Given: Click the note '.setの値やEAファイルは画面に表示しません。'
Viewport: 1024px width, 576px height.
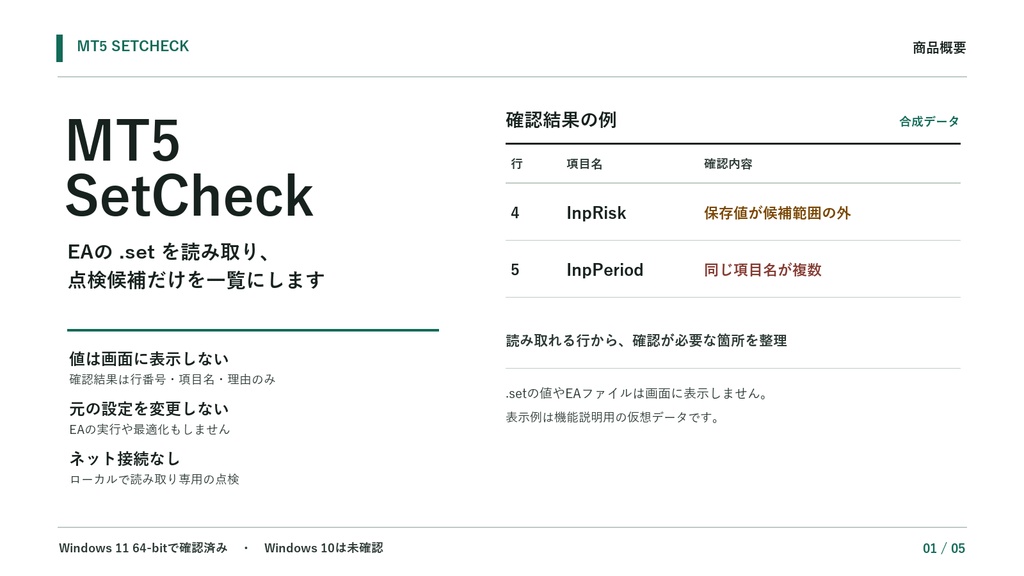Looking at the screenshot, I should point(638,394).
